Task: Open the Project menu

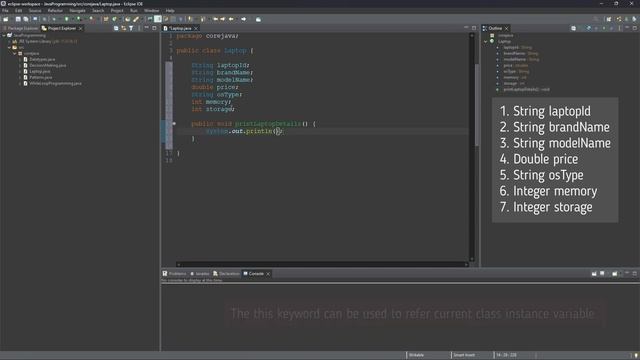Action: click(x=117, y=11)
